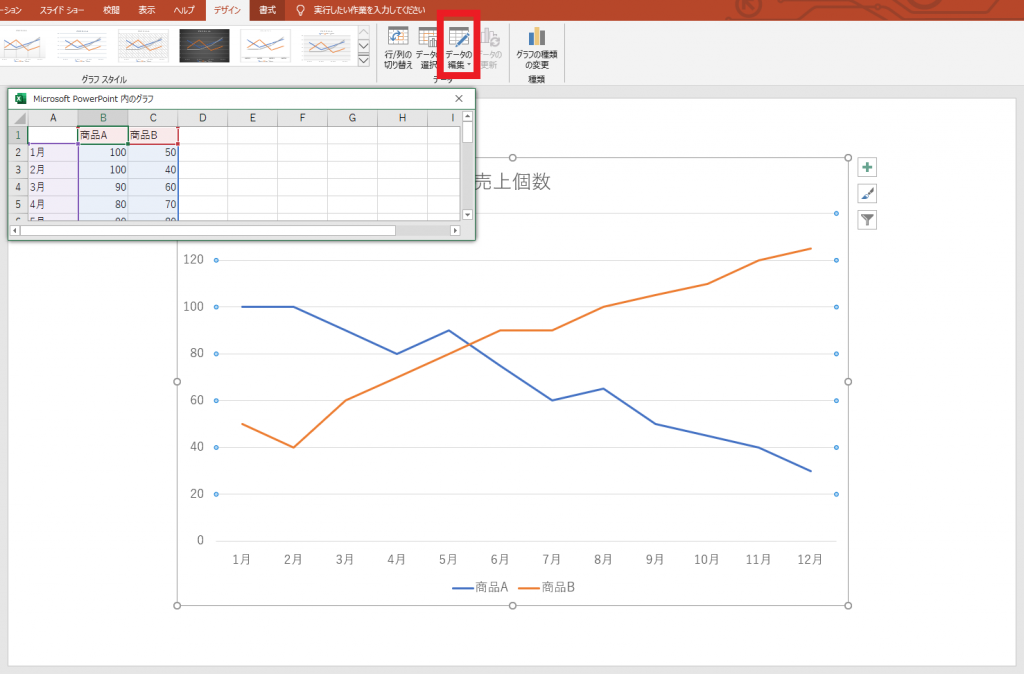Open the chart filters funnel button
The image size is (1024, 674).
(x=867, y=220)
